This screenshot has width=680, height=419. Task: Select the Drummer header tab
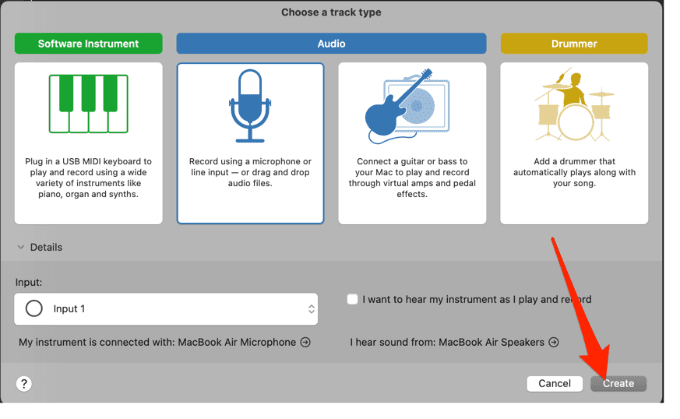[x=574, y=44]
